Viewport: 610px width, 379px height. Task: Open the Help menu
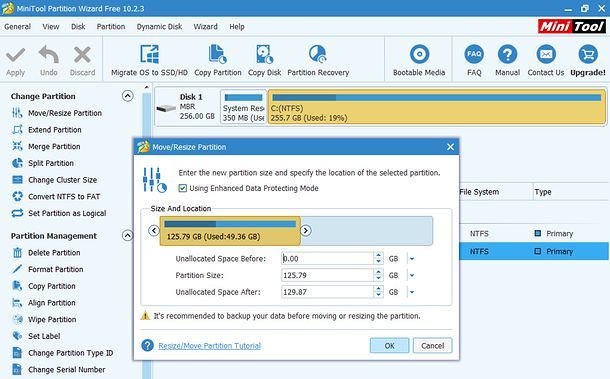coord(237,27)
